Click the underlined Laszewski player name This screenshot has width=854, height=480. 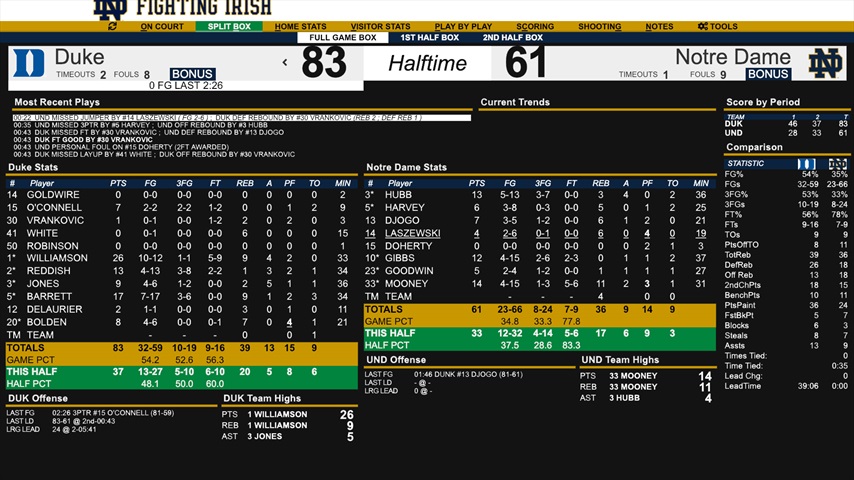click(x=412, y=233)
